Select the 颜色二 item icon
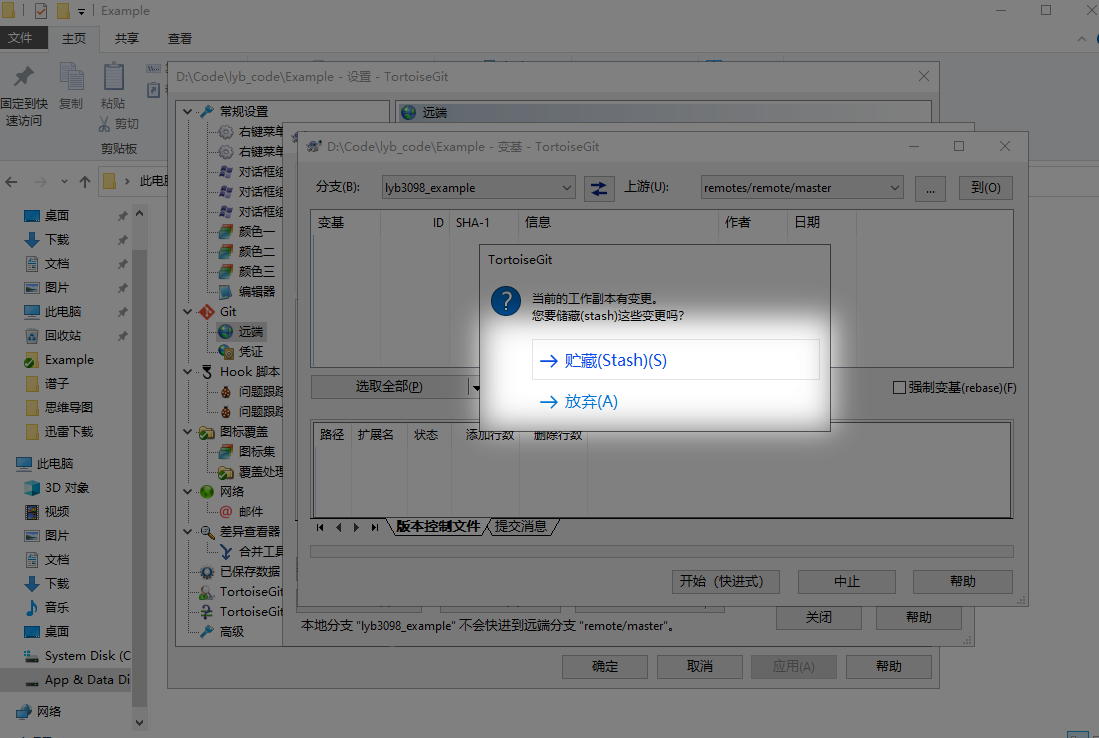Screen dimensions: 1099x738 [226, 251]
